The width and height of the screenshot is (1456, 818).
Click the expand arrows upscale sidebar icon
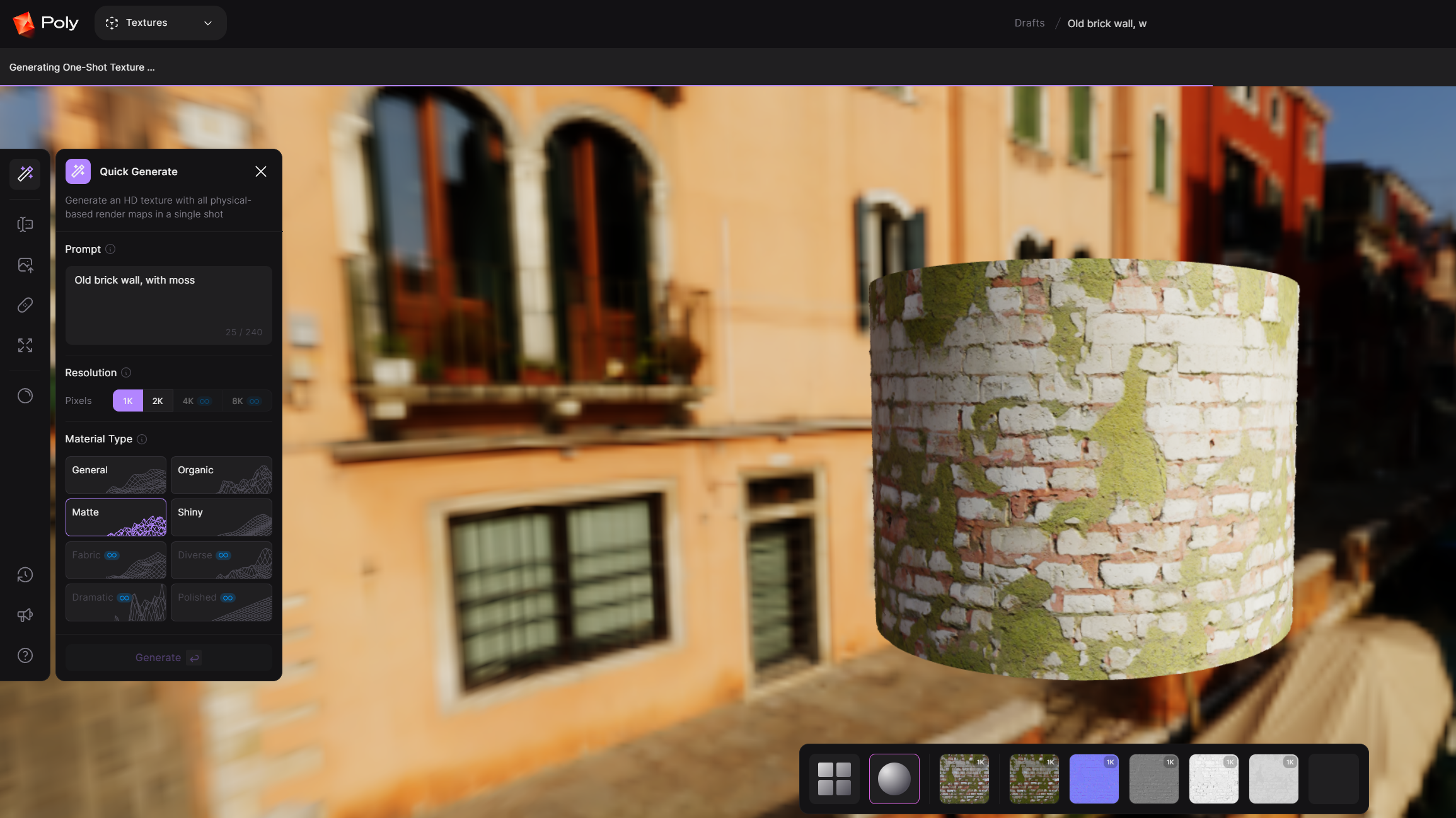[x=25, y=345]
